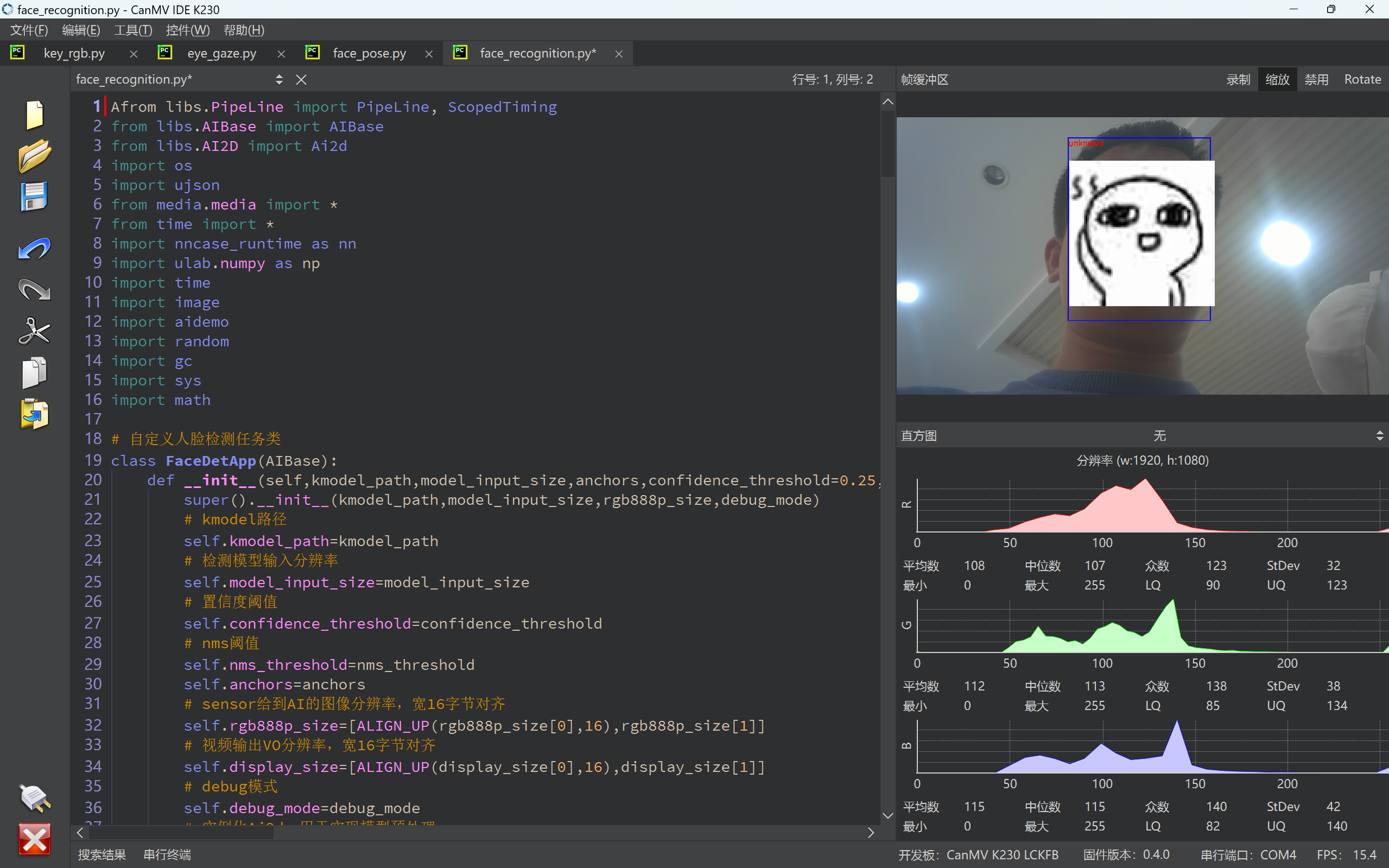Click the Connect plug icon
Image resolution: width=1389 pixels, height=868 pixels.
(34, 798)
